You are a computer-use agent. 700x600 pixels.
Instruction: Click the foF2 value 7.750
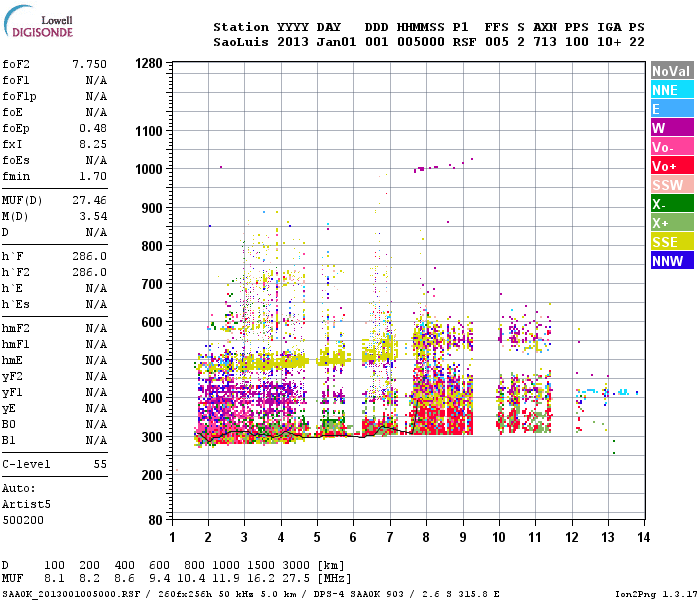click(x=90, y=64)
